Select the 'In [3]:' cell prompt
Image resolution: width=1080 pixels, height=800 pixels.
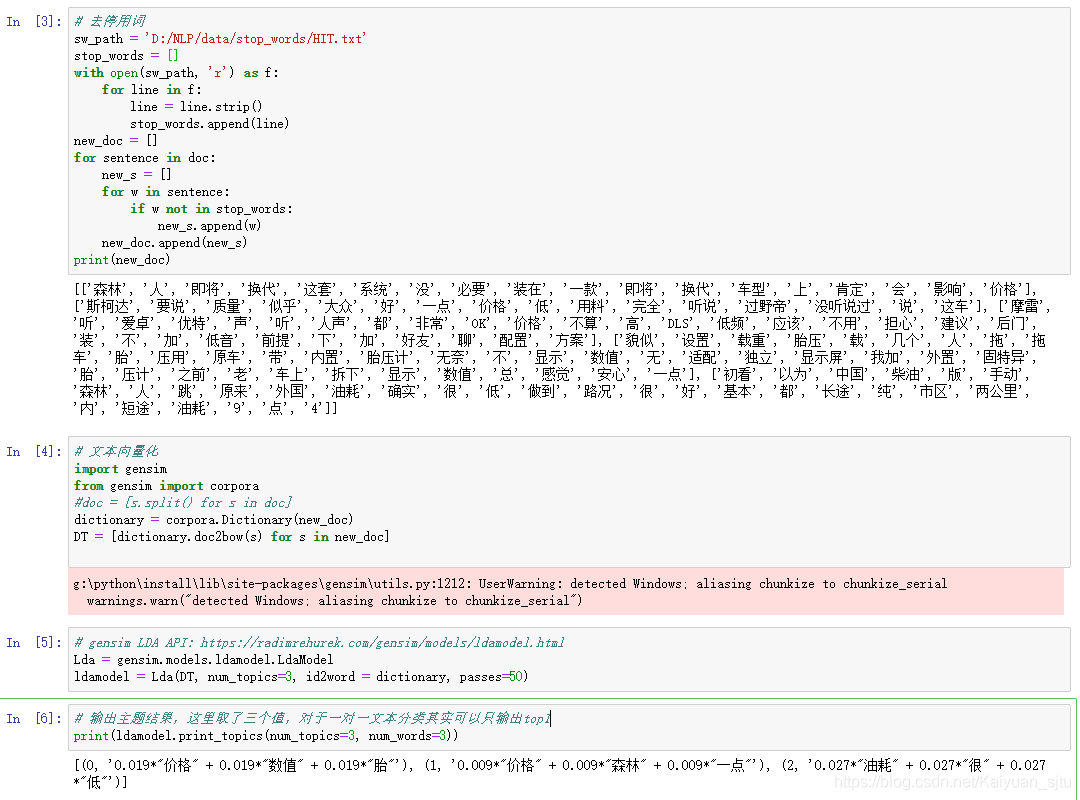34,21
